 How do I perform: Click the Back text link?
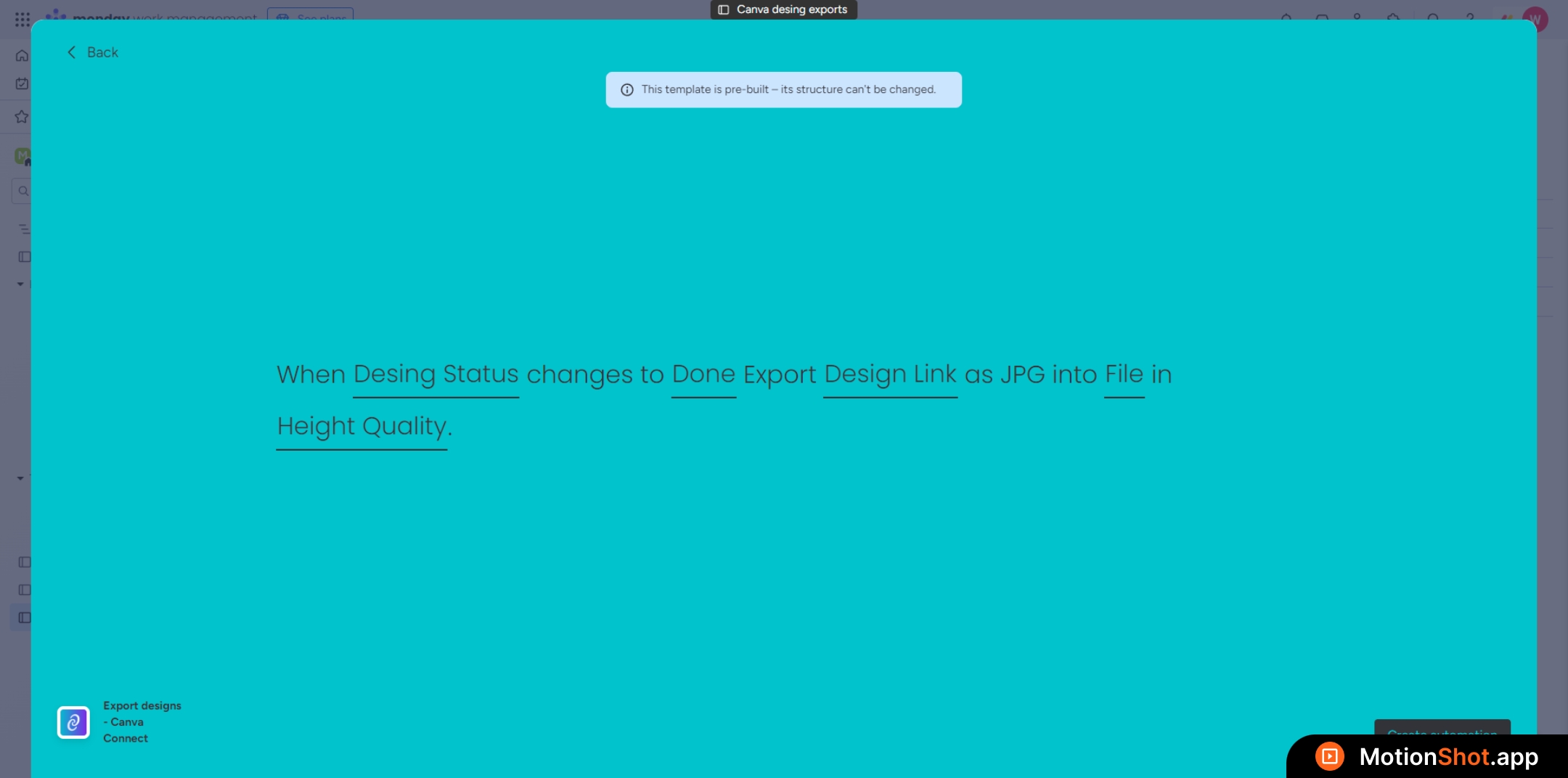click(102, 52)
